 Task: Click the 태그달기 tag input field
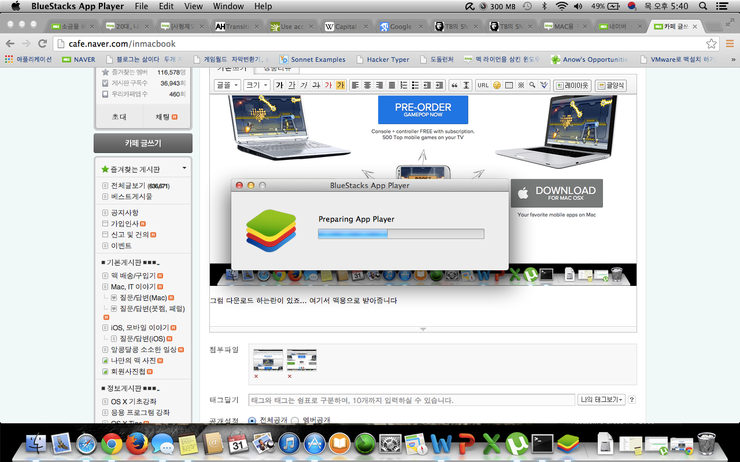[x=412, y=400]
